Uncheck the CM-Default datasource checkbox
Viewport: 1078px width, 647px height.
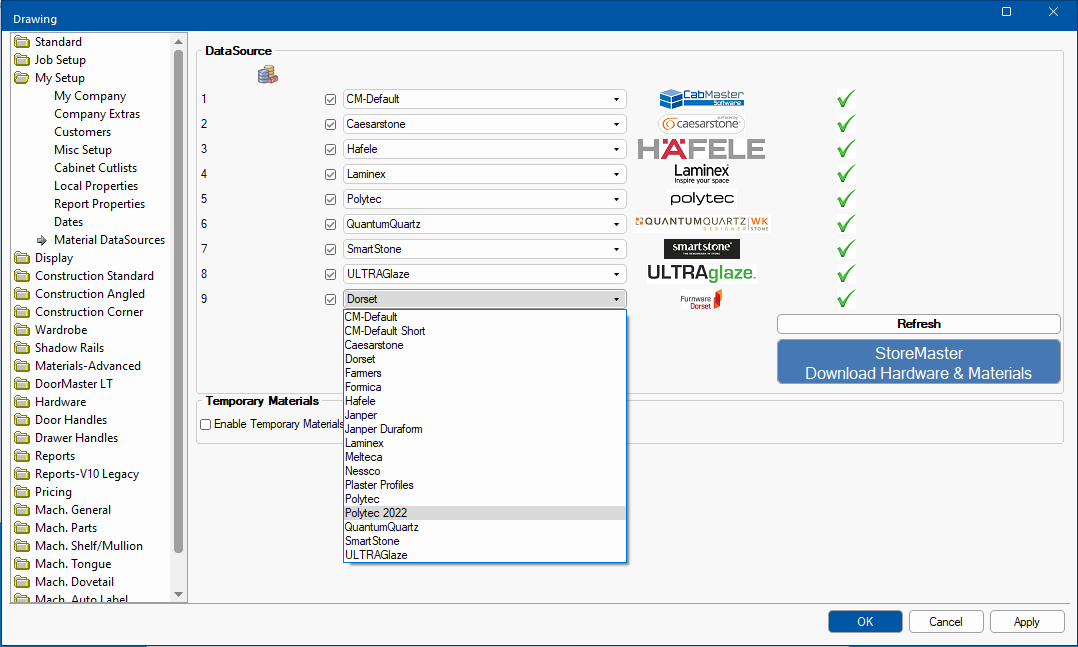point(331,99)
